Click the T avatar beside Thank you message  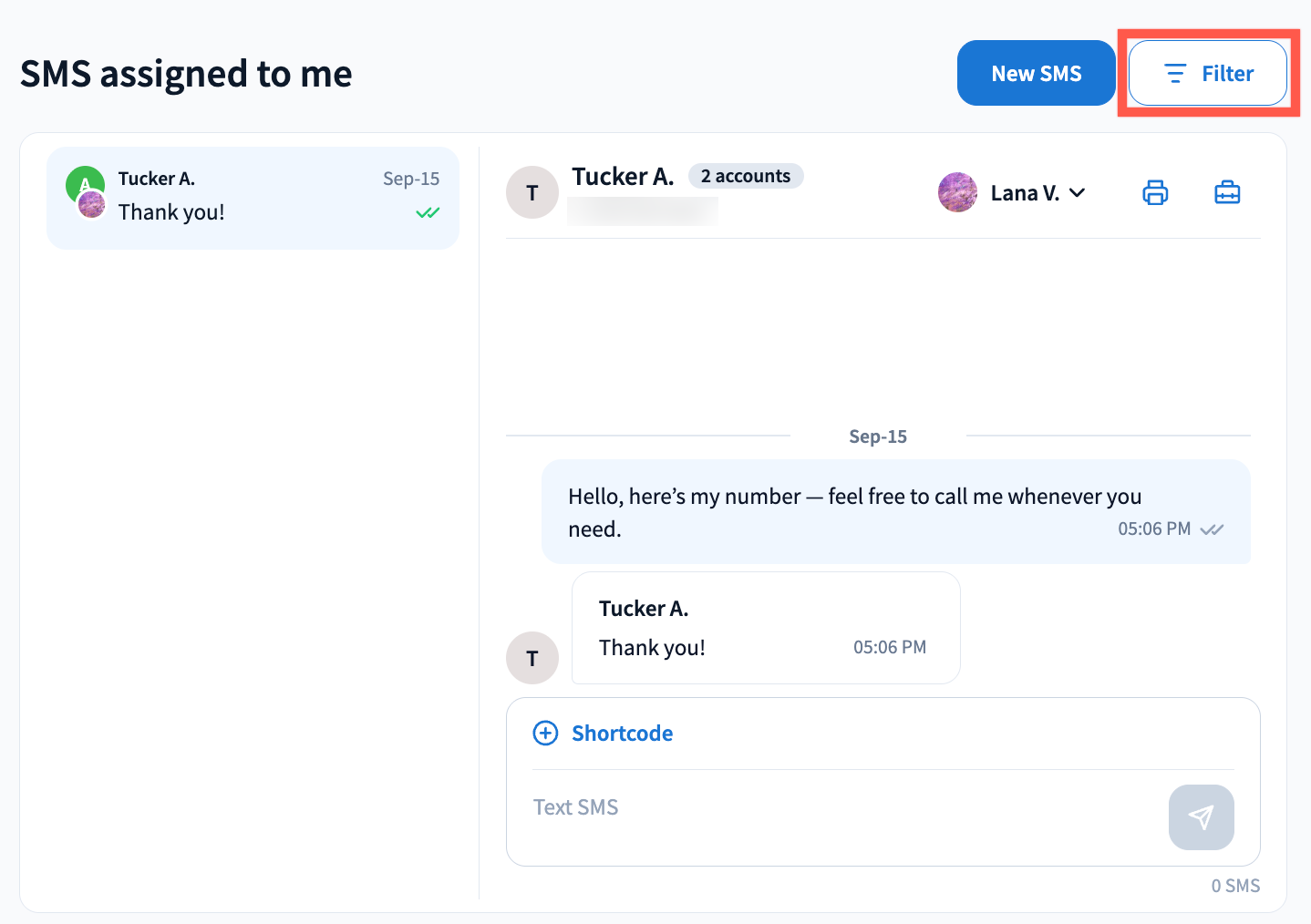tap(532, 658)
